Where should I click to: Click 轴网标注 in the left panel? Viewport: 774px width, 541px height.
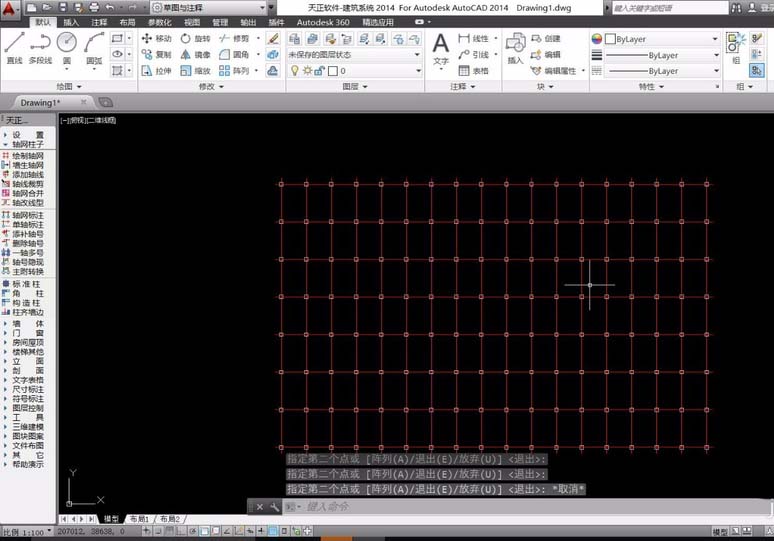click(27, 214)
